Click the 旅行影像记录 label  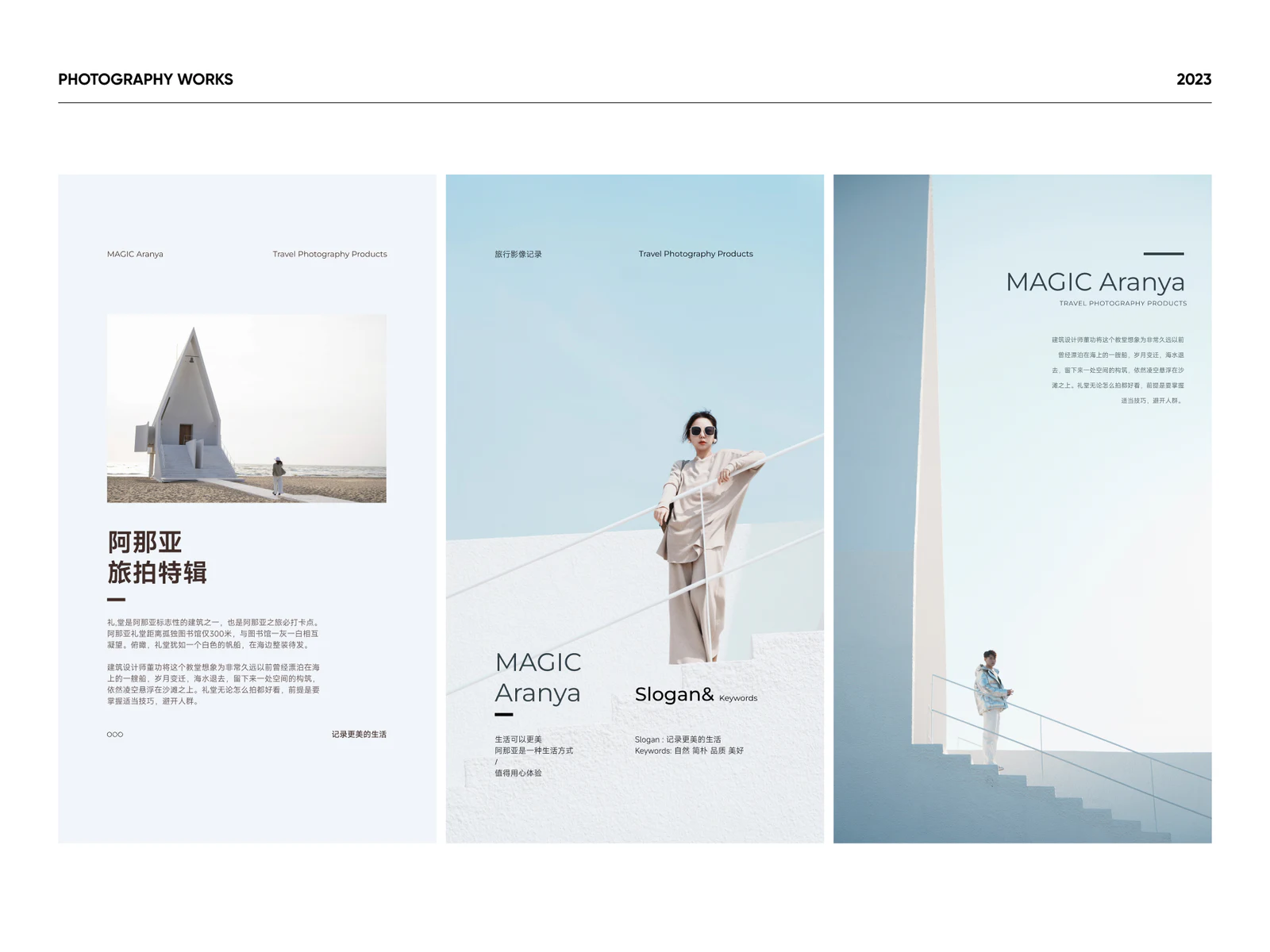tap(518, 254)
